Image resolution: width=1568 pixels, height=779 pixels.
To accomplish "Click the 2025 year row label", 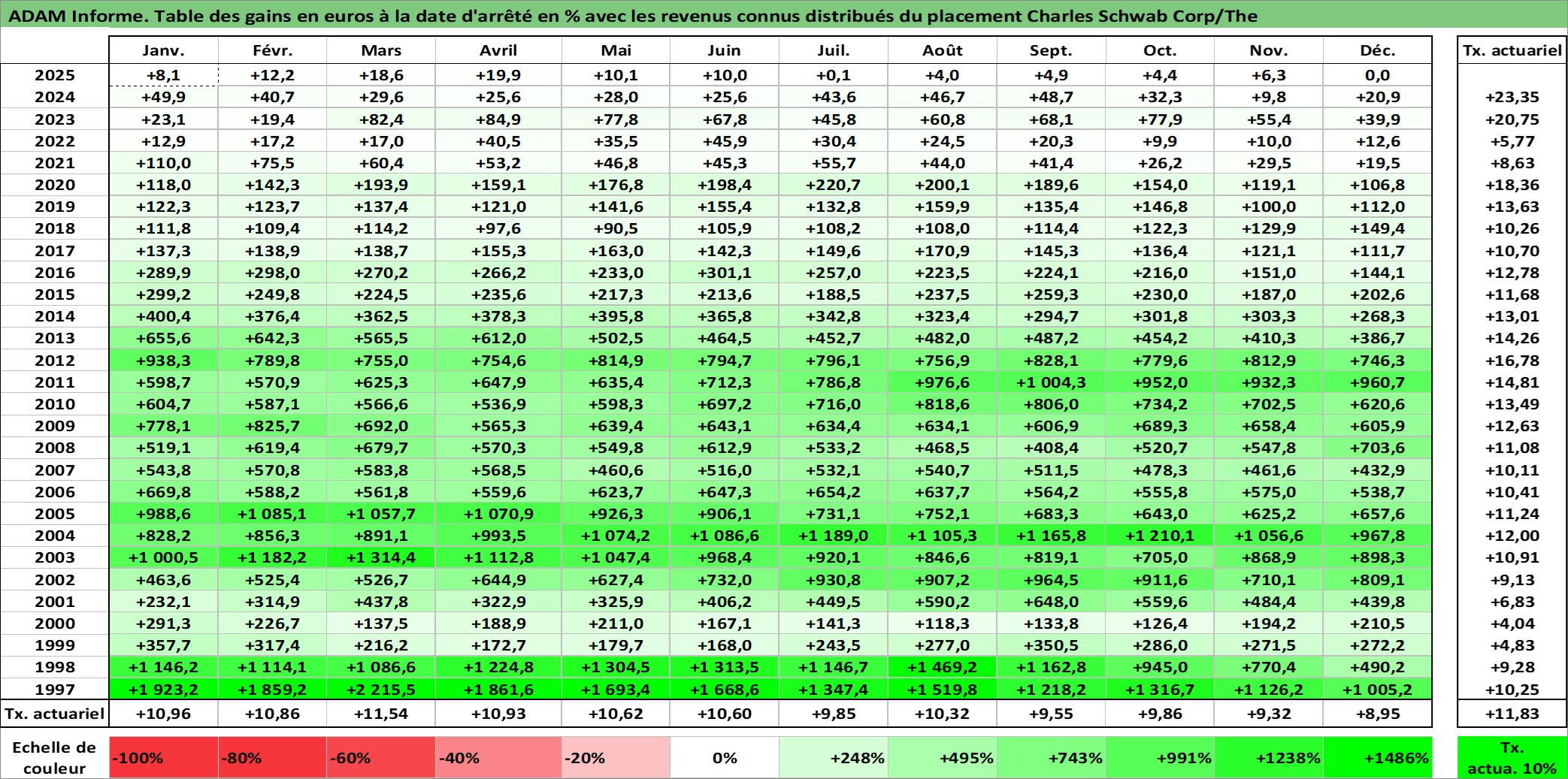I will 55,75.
